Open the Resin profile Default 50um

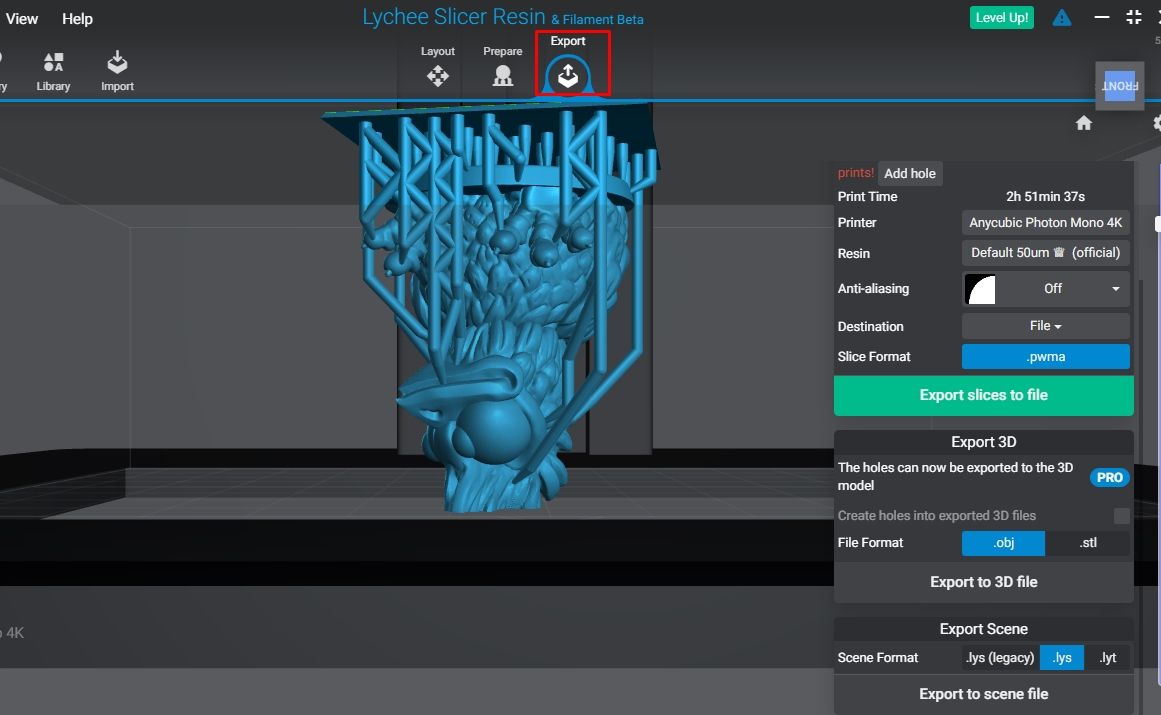[x=1045, y=252]
